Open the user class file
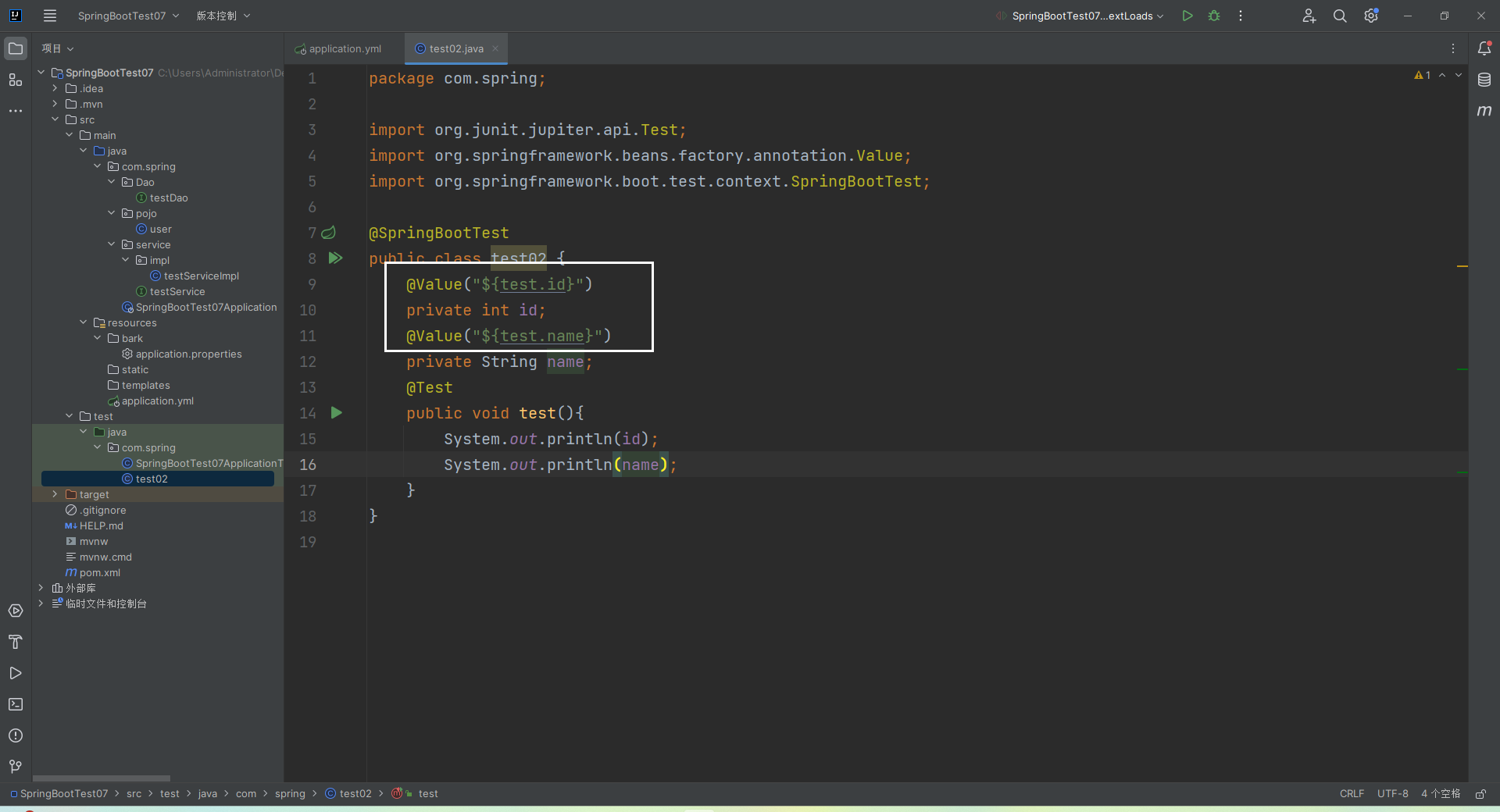Viewport: 1500px width, 812px height. point(154,229)
